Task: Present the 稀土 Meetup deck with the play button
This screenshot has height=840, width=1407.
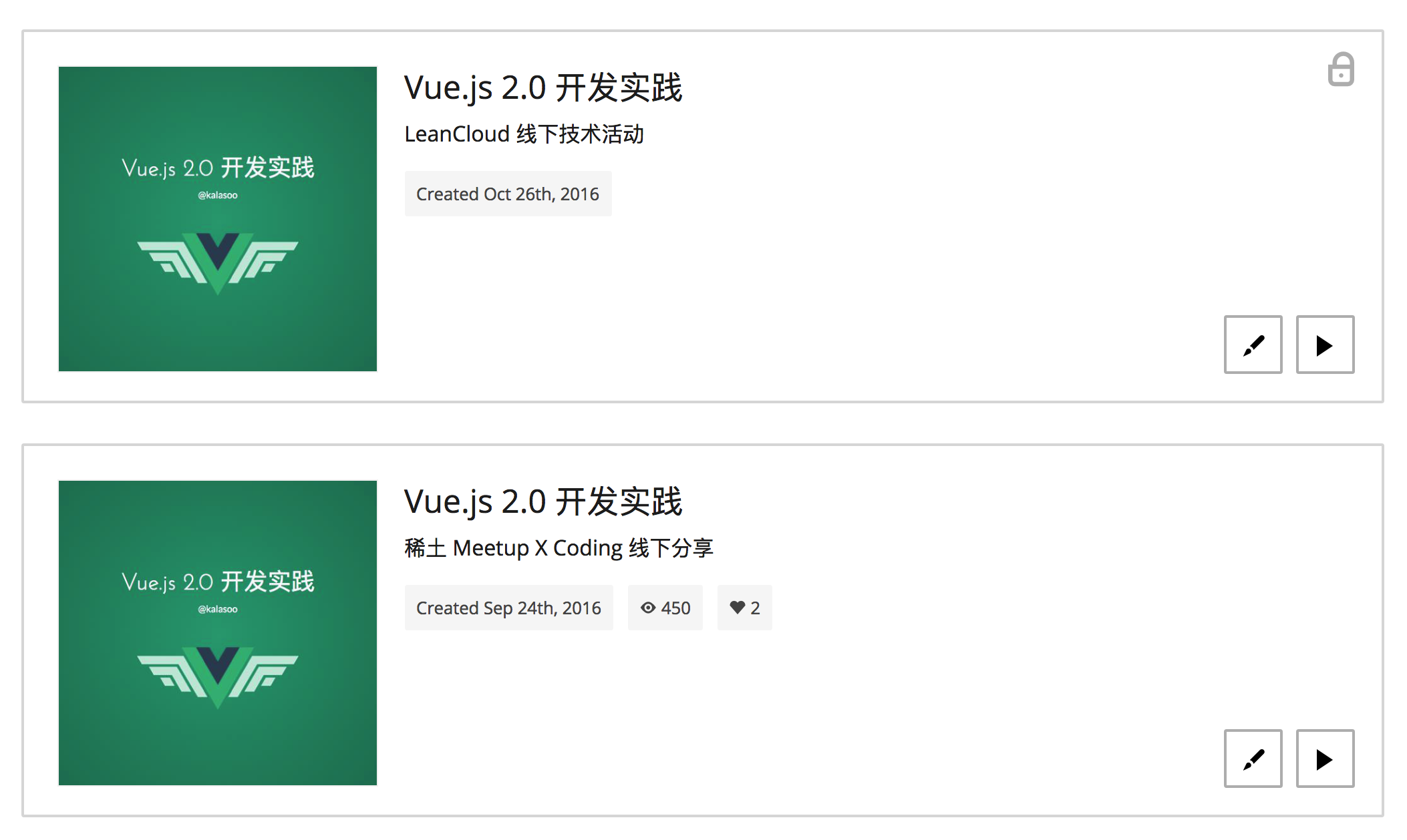Action: (1325, 759)
